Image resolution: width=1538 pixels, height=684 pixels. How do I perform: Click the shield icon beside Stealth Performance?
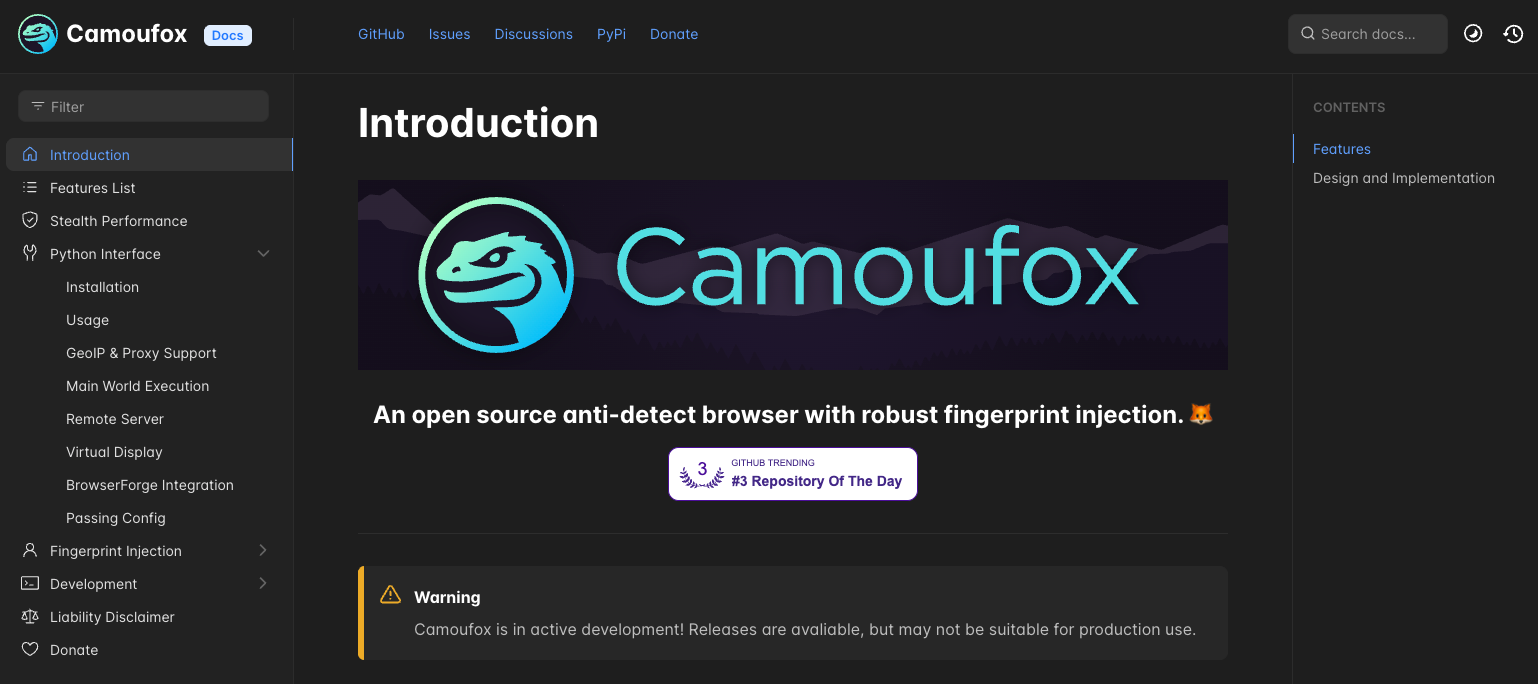pyautogui.click(x=30, y=220)
